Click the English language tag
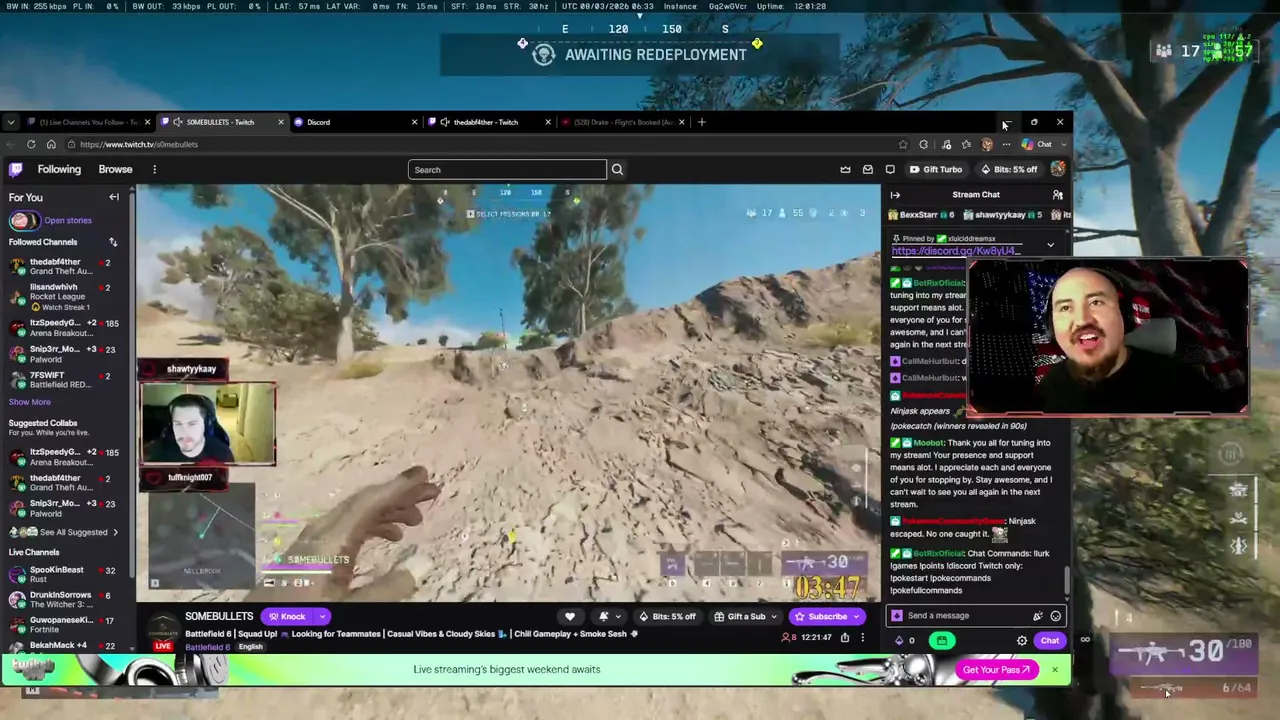 [x=250, y=647]
